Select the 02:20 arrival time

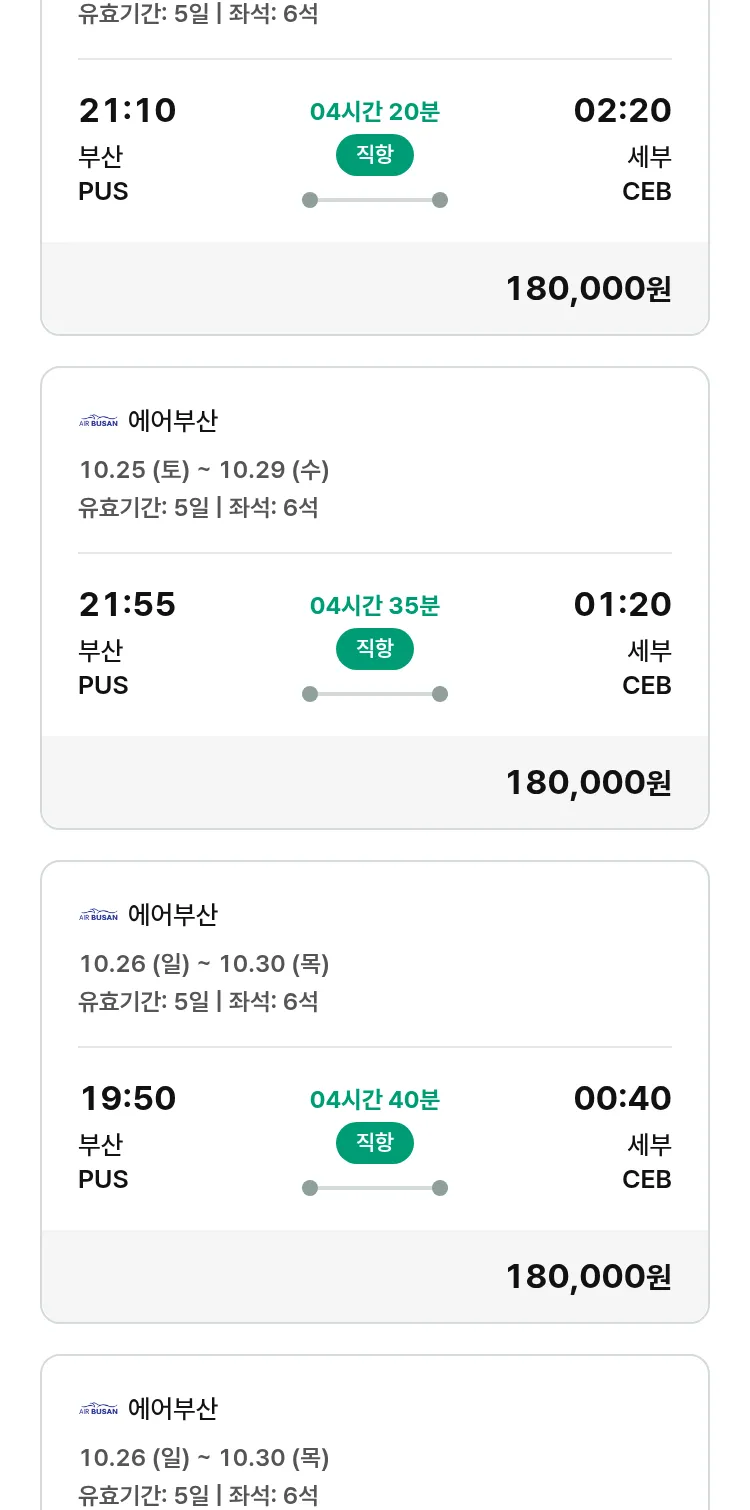coord(622,111)
